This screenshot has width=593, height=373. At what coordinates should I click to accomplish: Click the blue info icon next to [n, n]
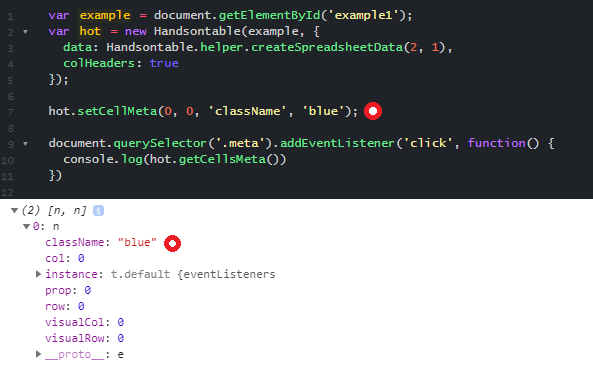(x=98, y=210)
